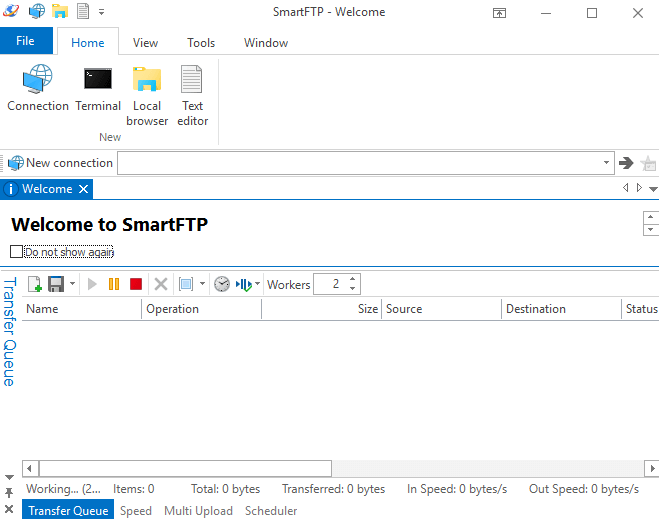Select the Welcome document tab
The height and width of the screenshot is (519, 659).
click(47, 189)
